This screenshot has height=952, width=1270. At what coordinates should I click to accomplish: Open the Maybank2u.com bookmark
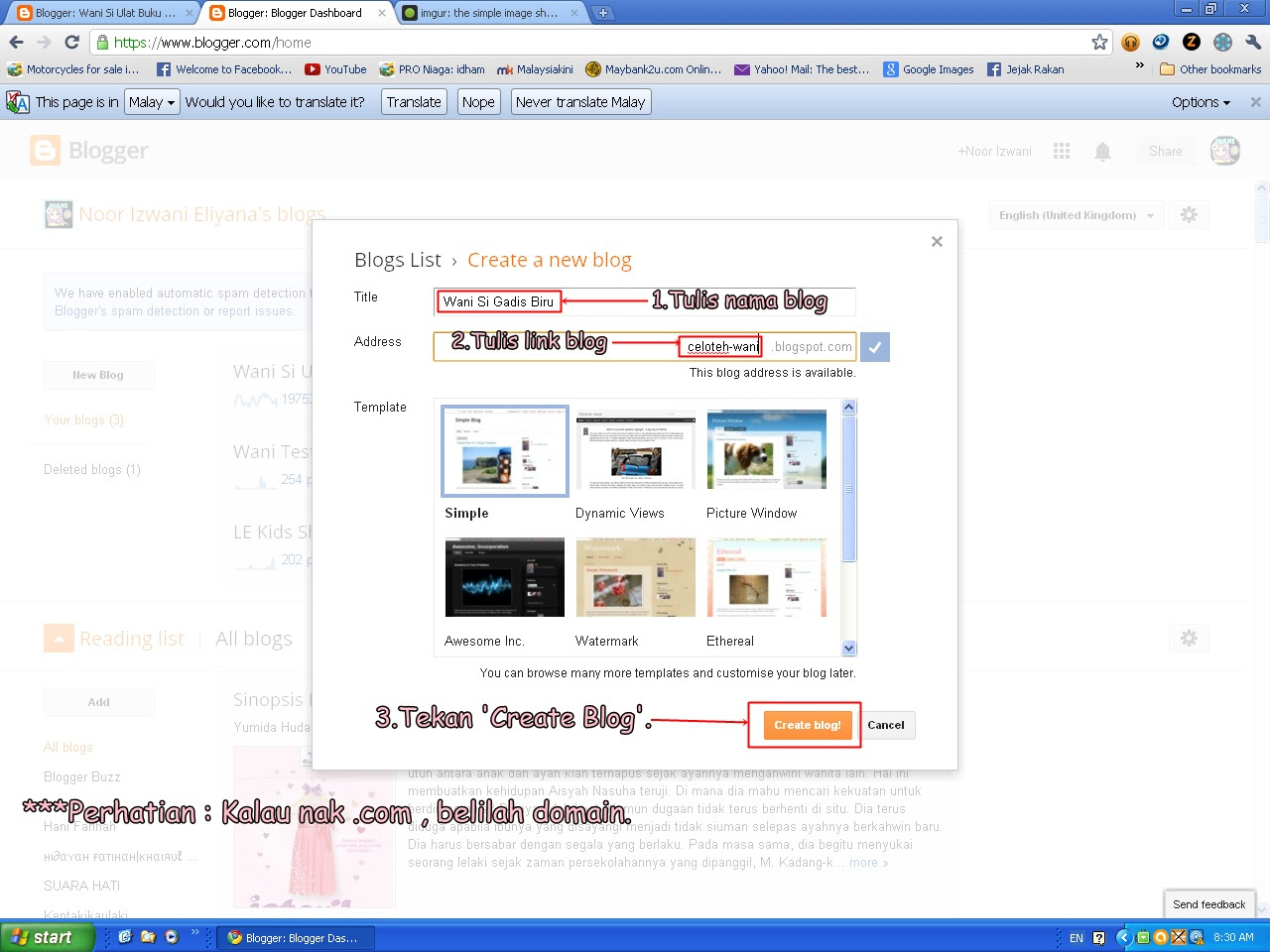click(654, 69)
